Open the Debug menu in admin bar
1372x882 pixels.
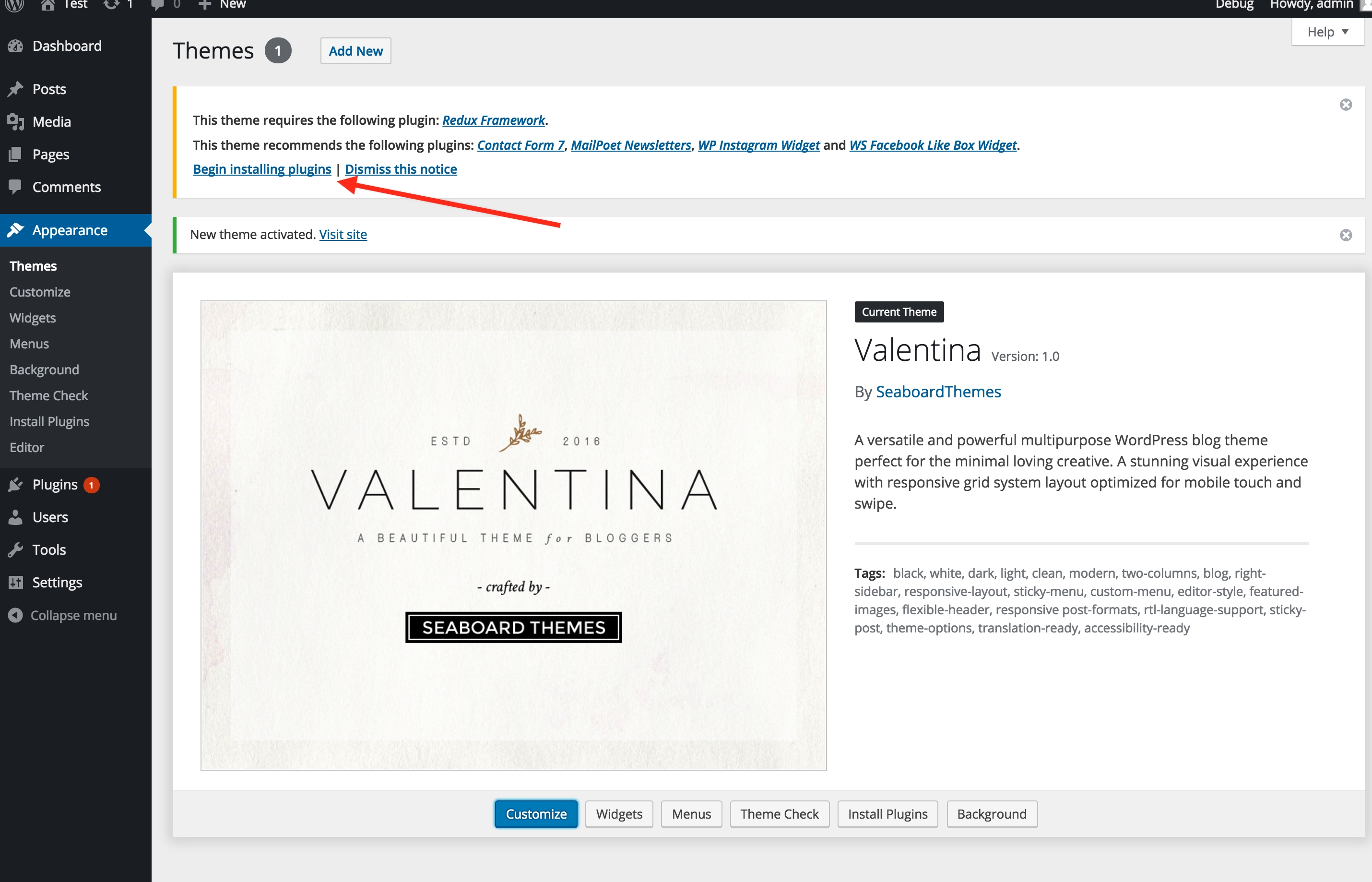pyautogui.click(x=1234, y=5)
